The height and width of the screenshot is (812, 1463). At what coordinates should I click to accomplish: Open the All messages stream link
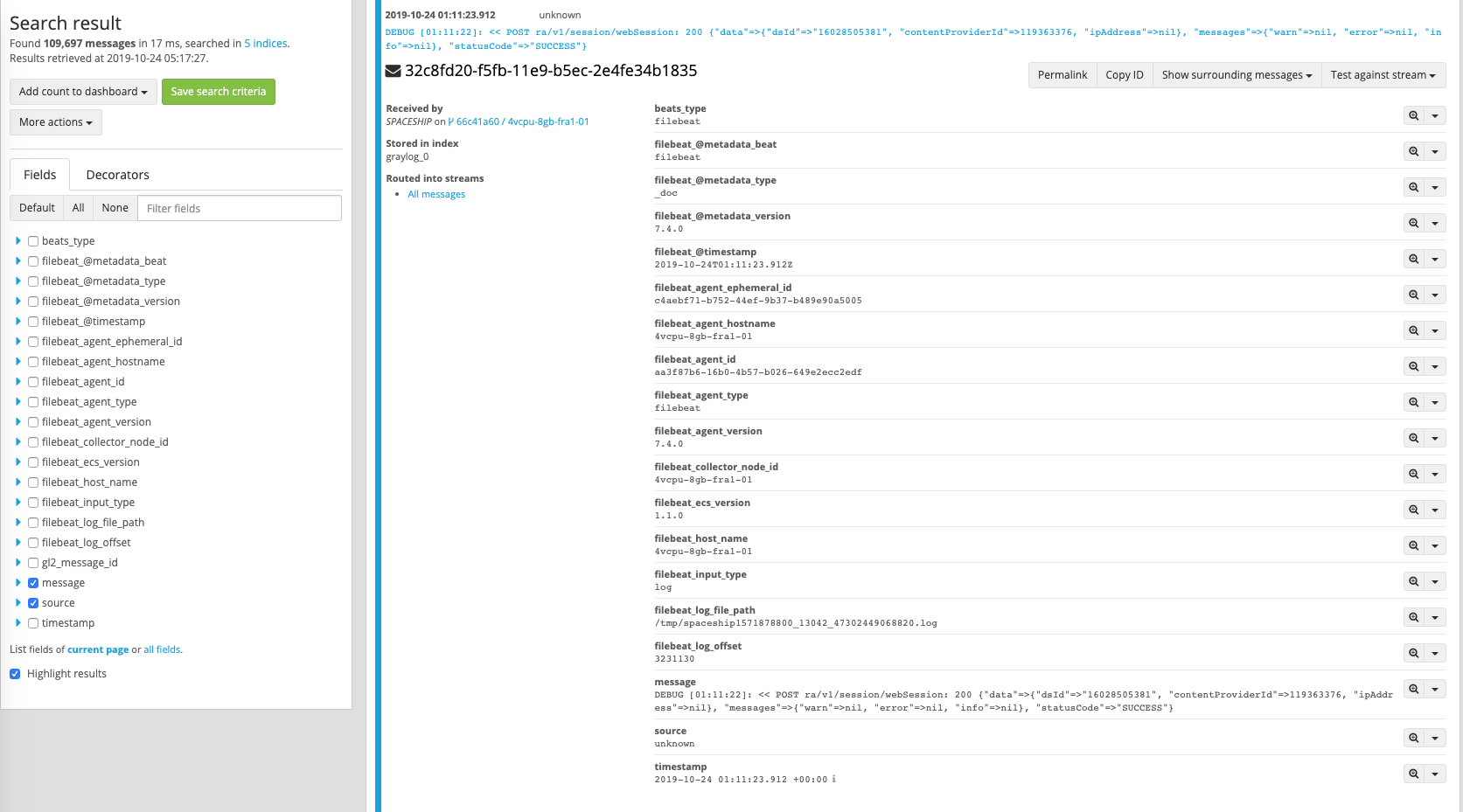436,194
